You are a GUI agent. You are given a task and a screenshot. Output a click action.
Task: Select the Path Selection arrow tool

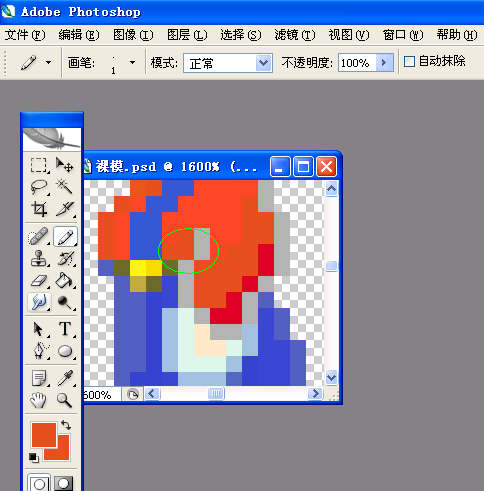pyautogui.click(x=39, y=329)
